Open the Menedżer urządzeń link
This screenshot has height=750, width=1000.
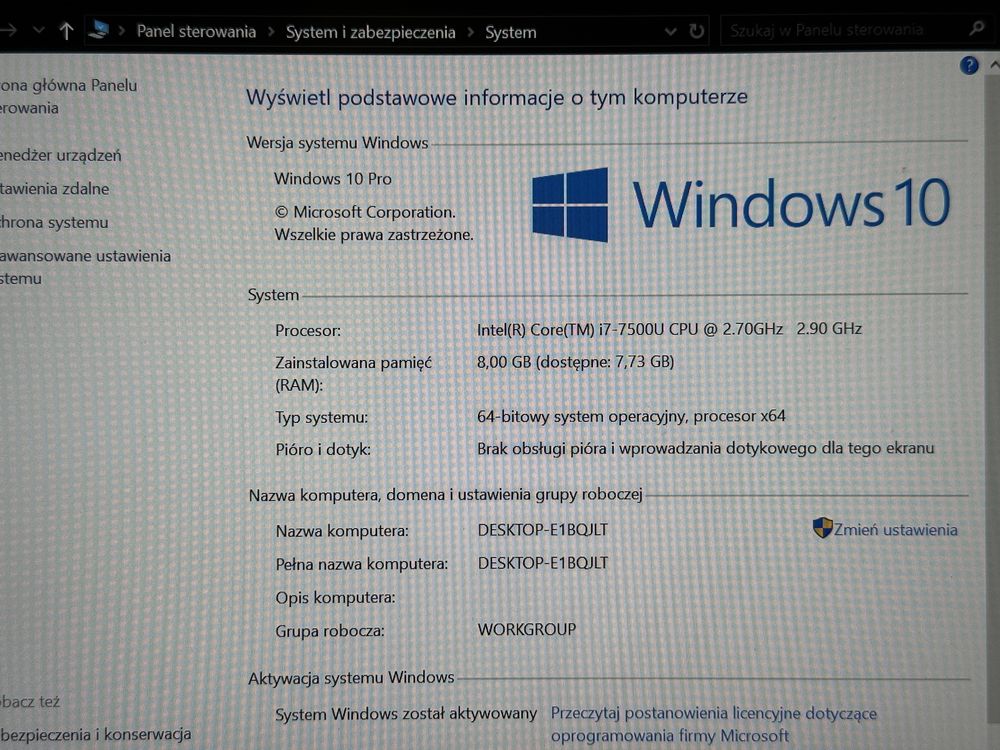(x=61, y=155)
